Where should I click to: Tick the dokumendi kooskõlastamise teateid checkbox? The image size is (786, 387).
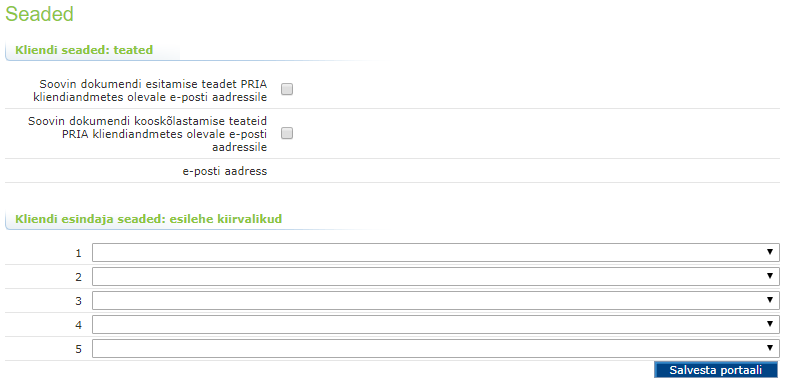click(287, 133)
